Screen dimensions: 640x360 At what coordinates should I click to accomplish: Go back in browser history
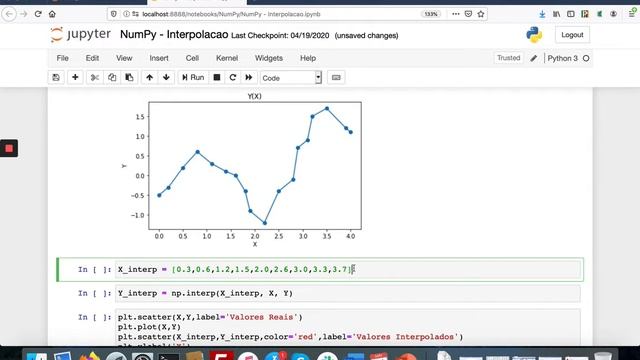tap(9, 14)
